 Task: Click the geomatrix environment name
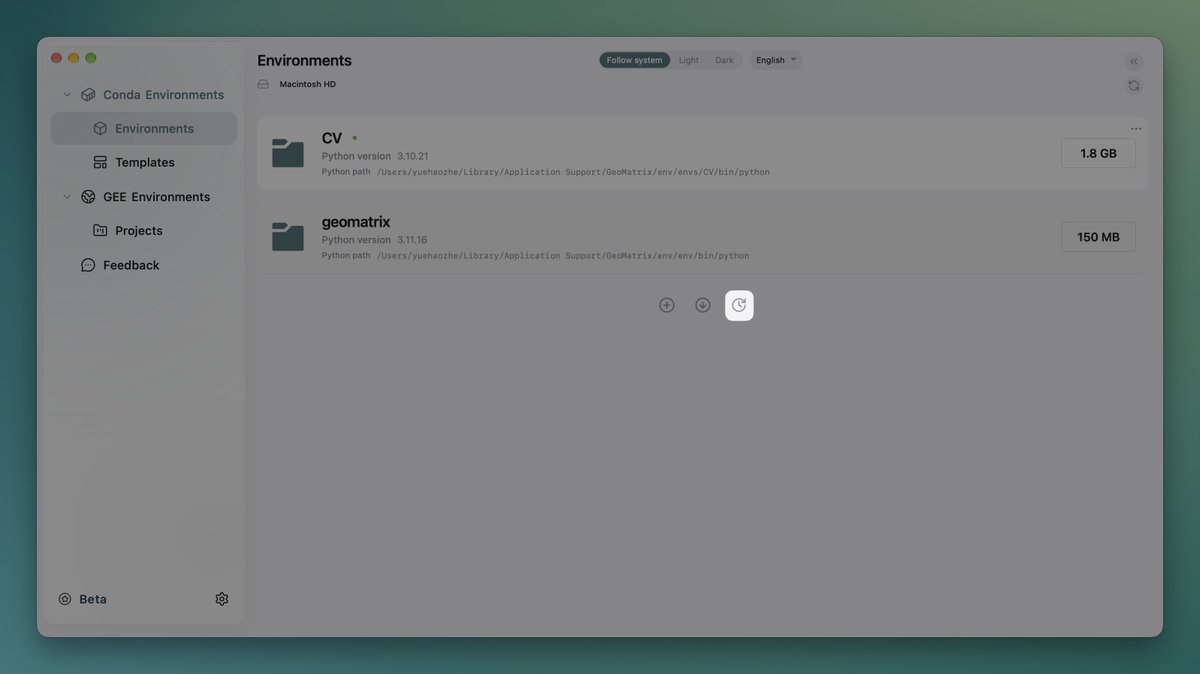(x=356, y=222)
